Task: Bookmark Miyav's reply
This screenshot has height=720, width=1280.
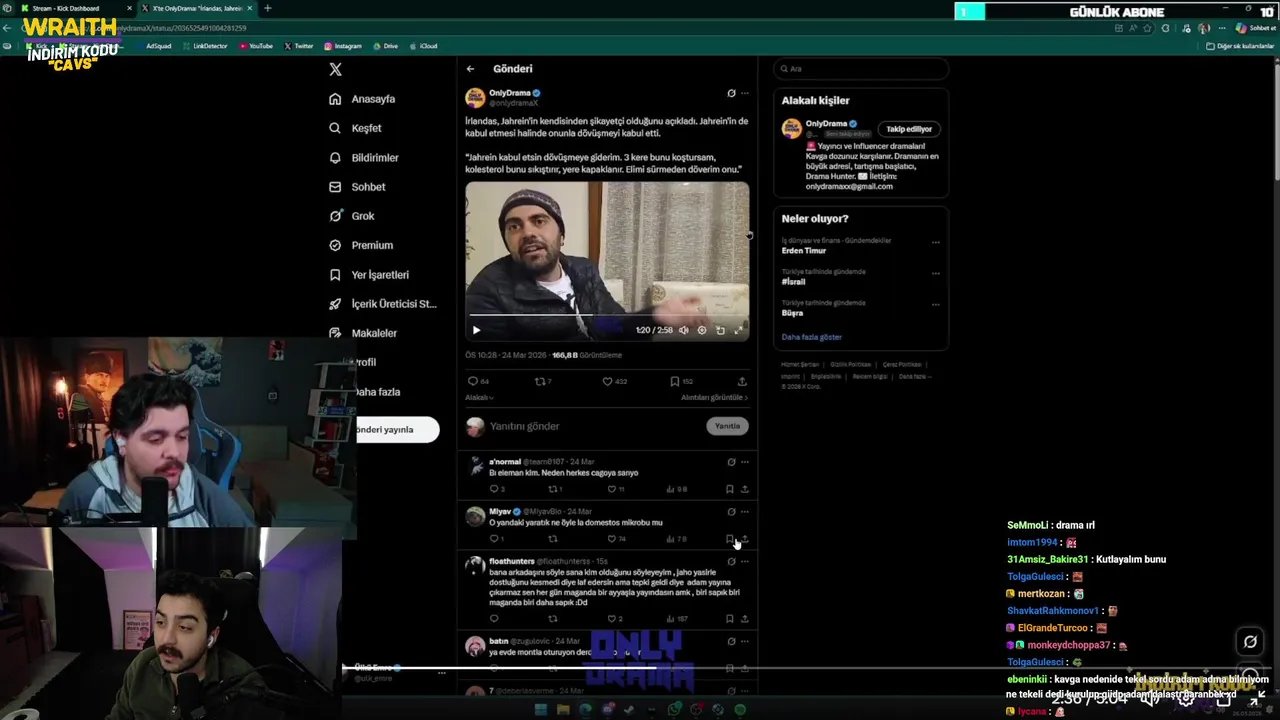Action: tap(729, 539)
